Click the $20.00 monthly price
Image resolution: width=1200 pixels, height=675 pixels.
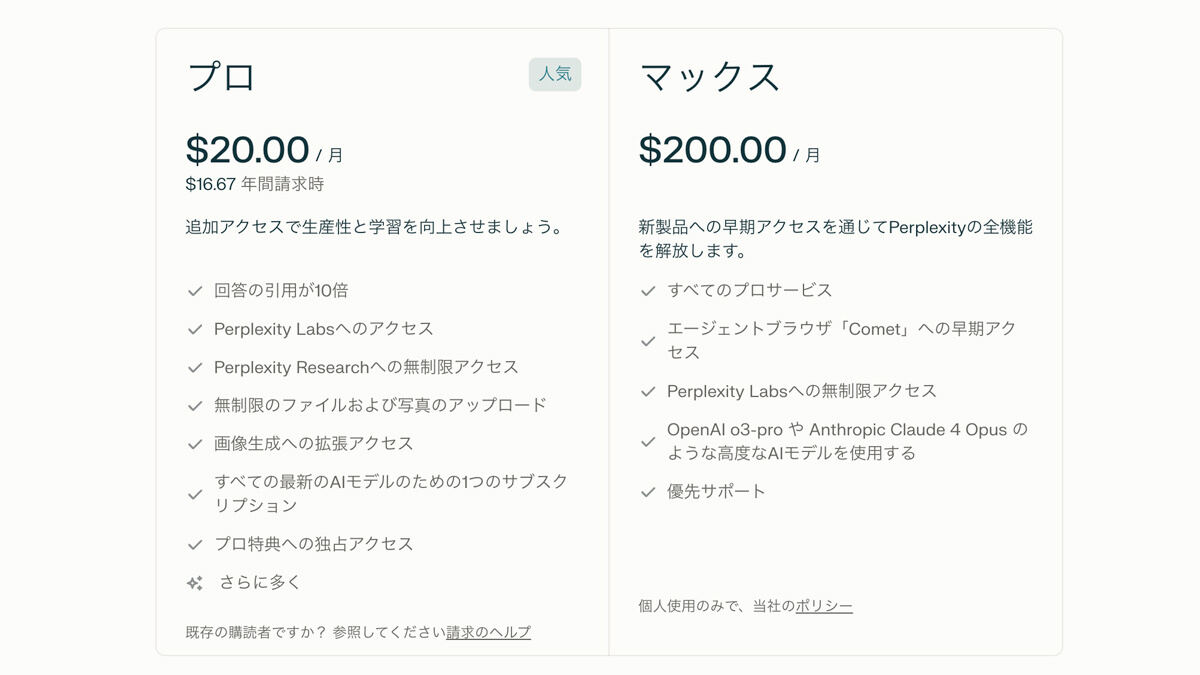tap(247, 150)
